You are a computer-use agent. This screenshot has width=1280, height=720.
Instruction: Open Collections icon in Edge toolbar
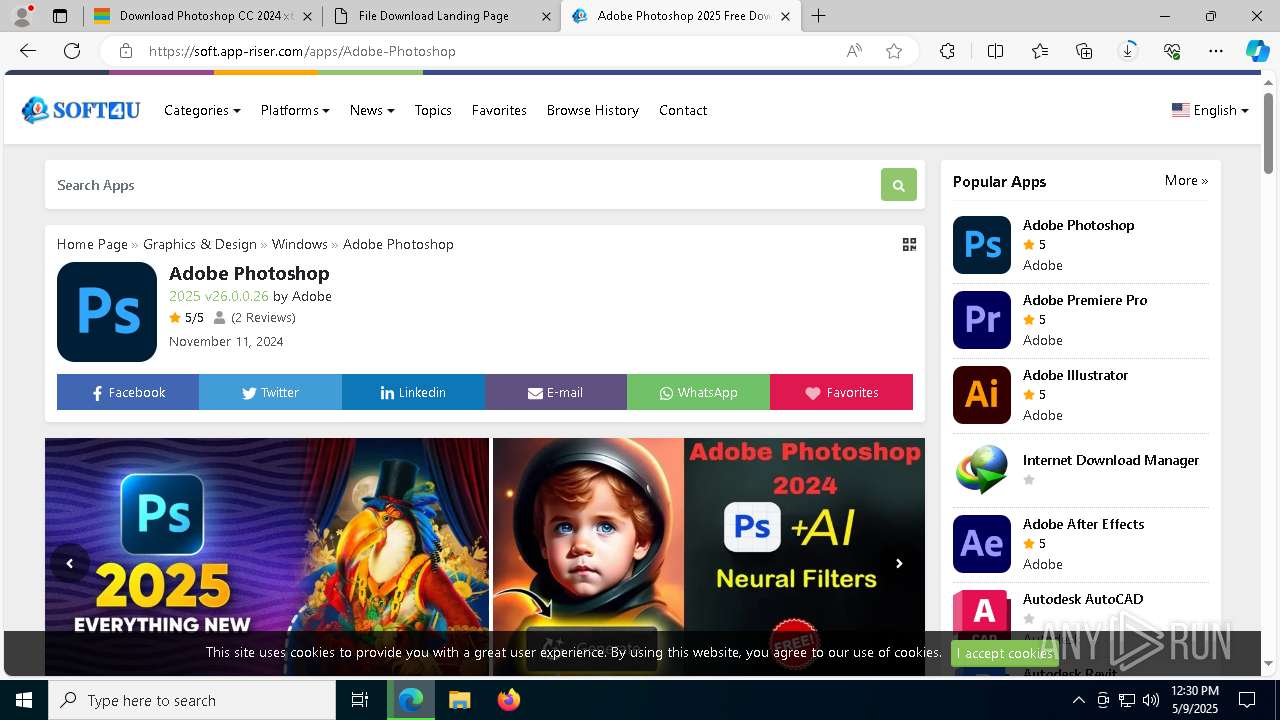click(x=1084, y=51)
